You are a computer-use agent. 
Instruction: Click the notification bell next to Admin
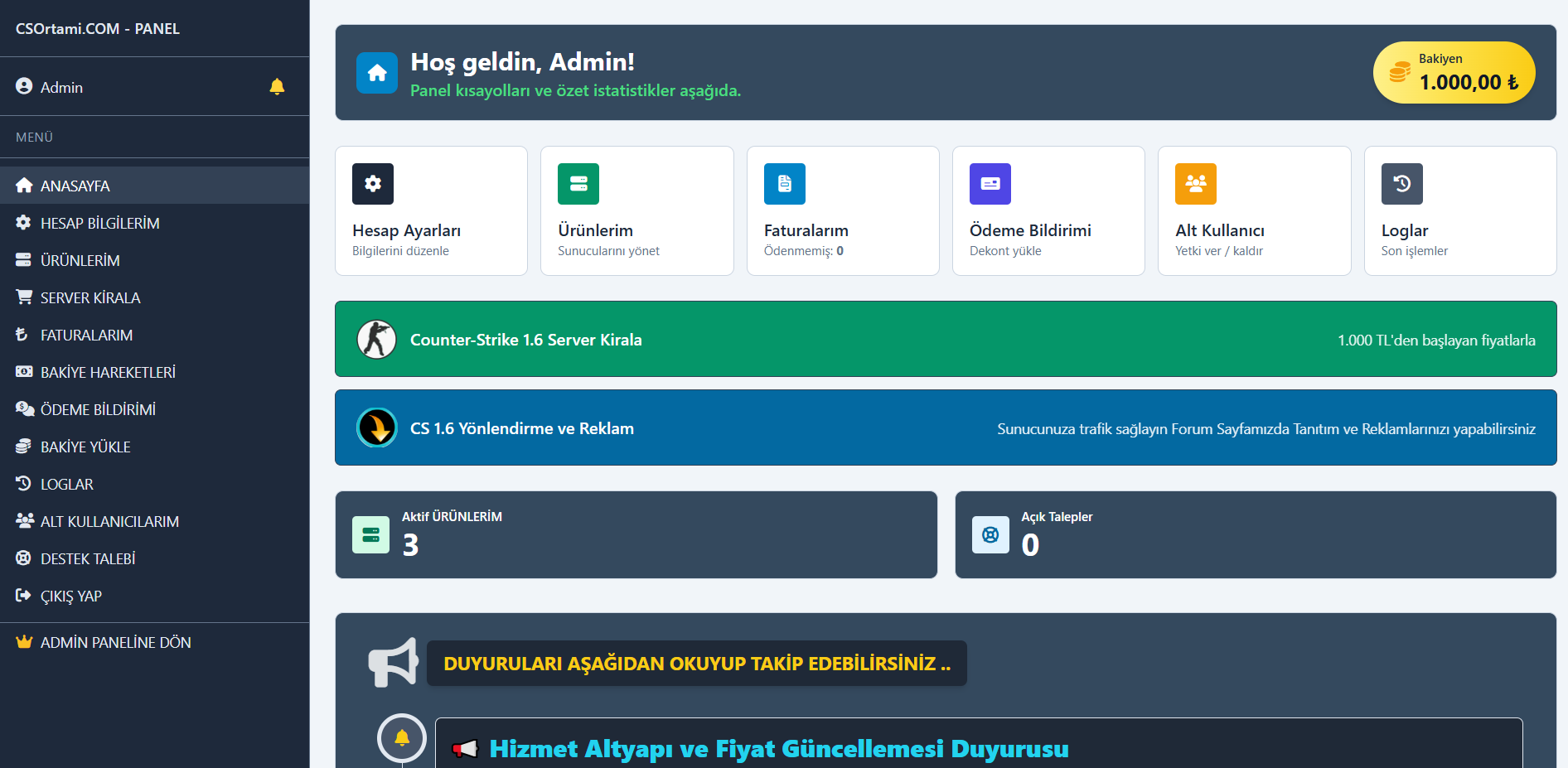[276, 85]
